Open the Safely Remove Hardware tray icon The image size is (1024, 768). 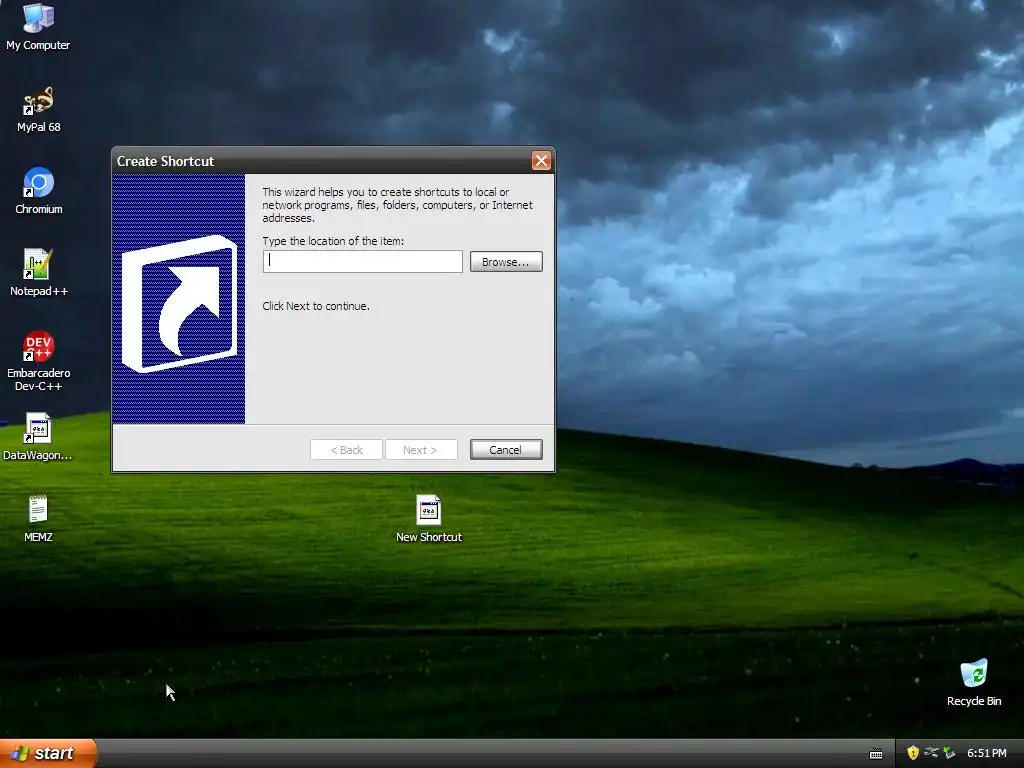949,753
